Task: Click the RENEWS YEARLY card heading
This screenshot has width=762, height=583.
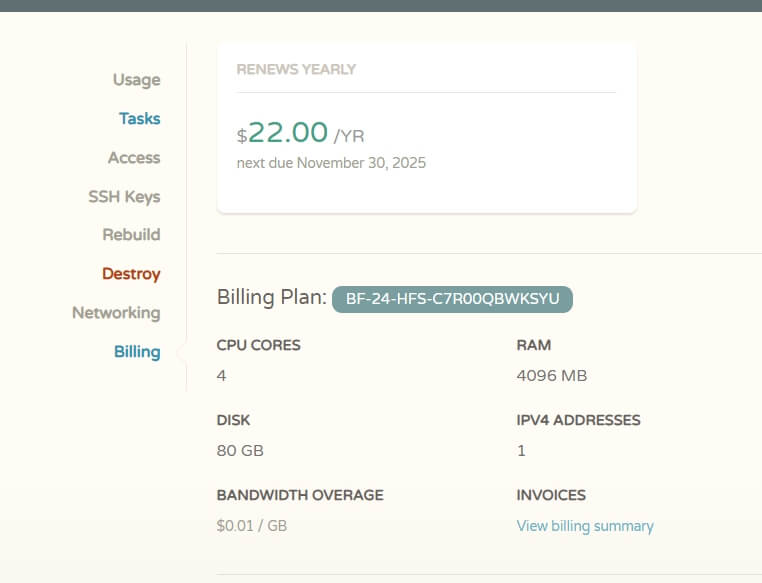Action: (296, 70)
